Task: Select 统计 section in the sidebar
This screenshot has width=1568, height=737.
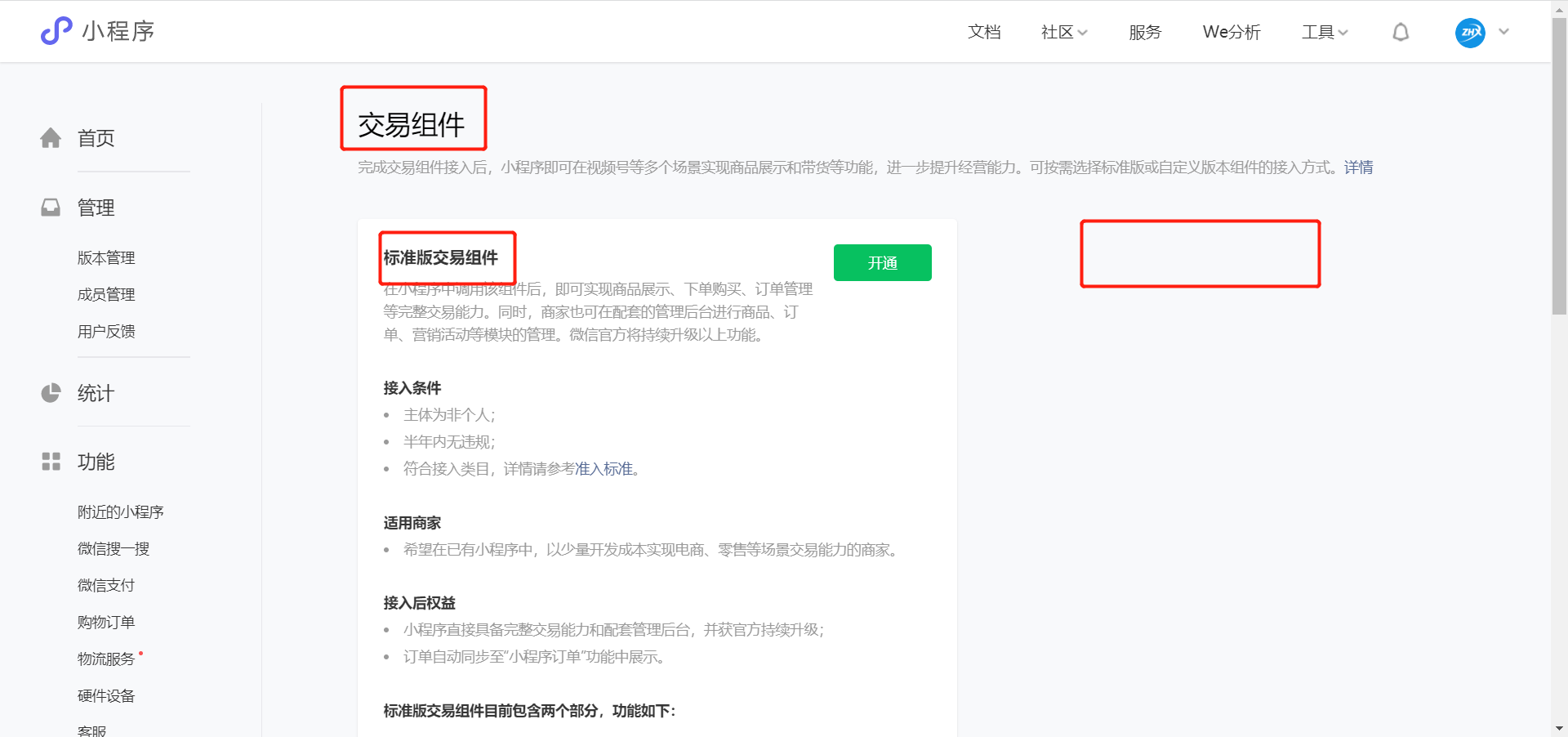Action: point(96,393)
